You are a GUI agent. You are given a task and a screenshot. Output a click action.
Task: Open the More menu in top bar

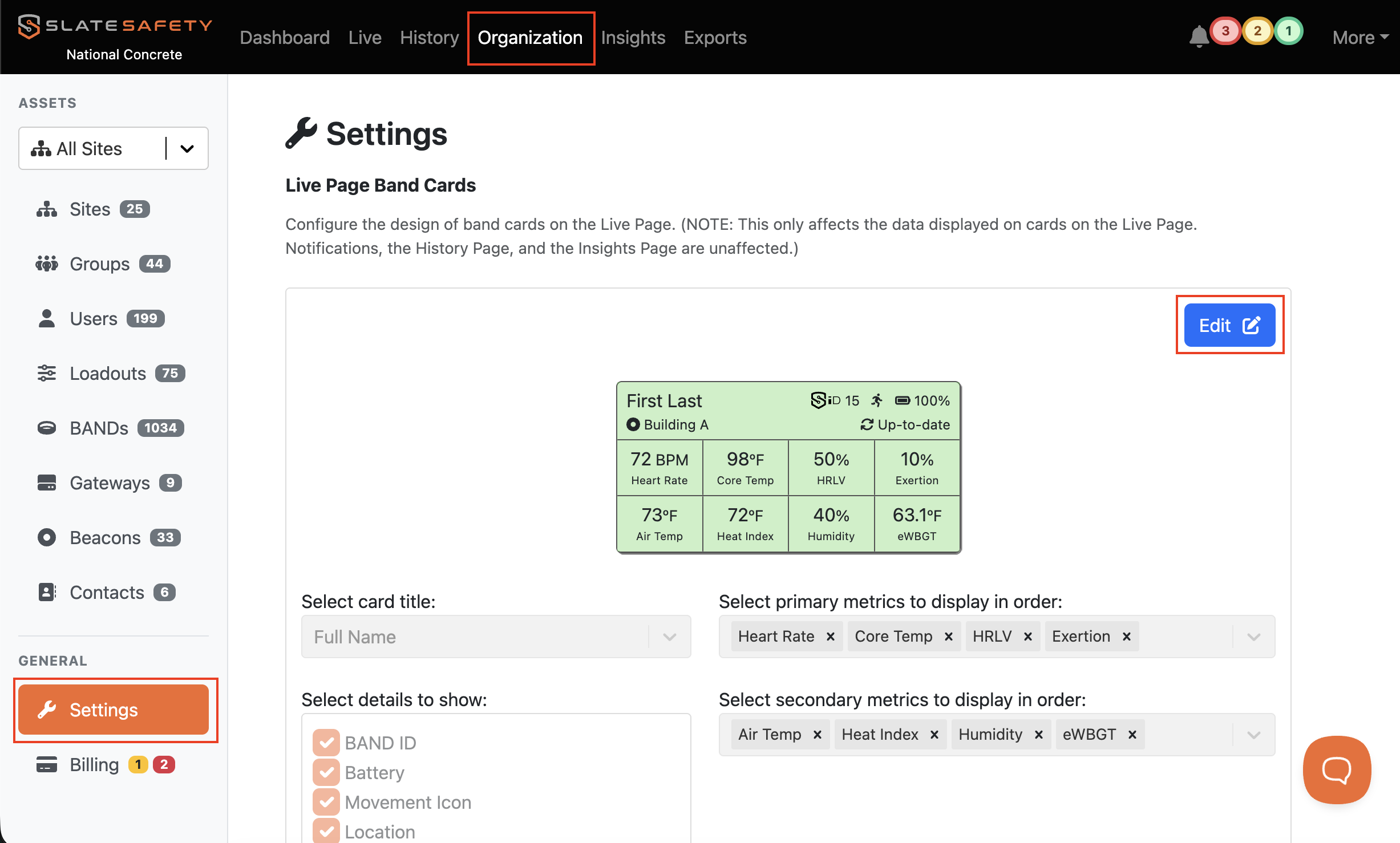[1361, 38]
